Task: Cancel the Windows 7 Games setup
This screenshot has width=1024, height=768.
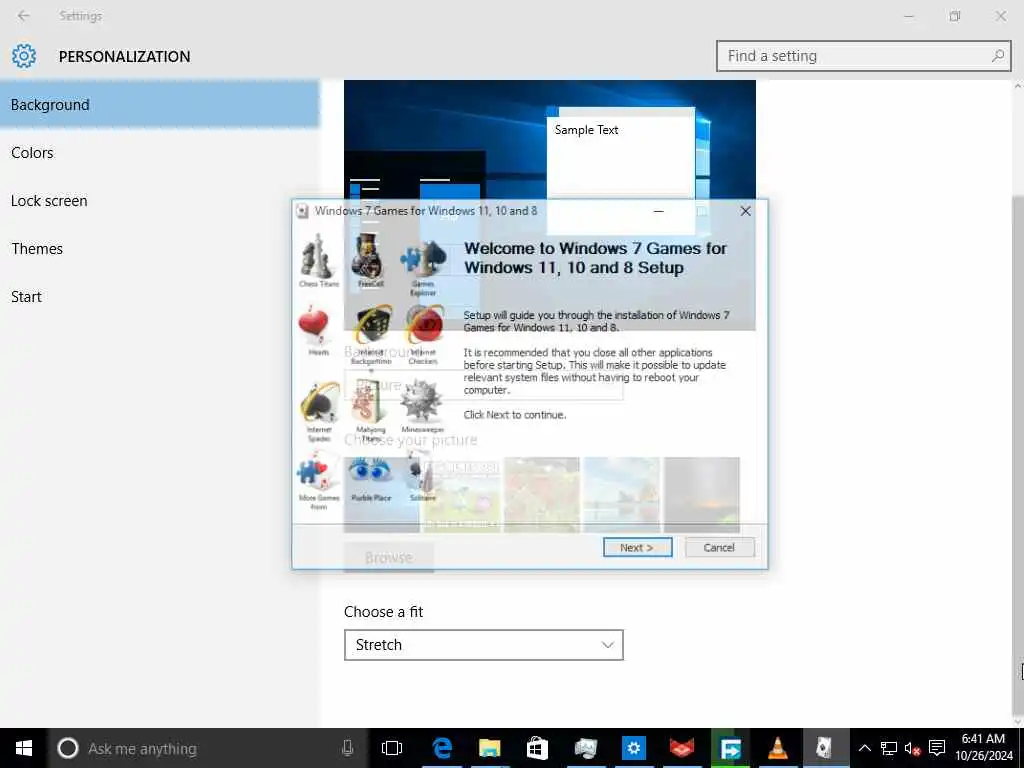Action: pos(720,547)
